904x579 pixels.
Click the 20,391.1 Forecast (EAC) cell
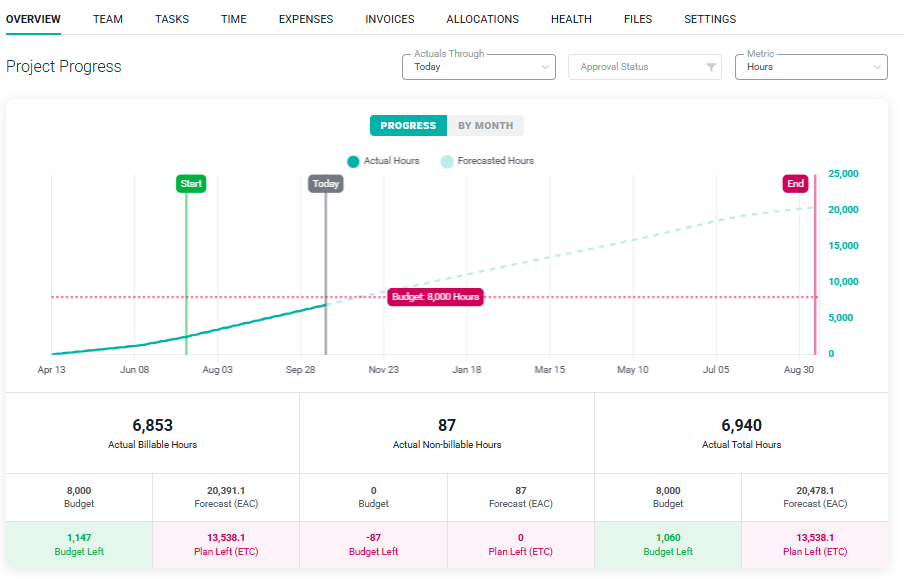(x=226, y=497)
